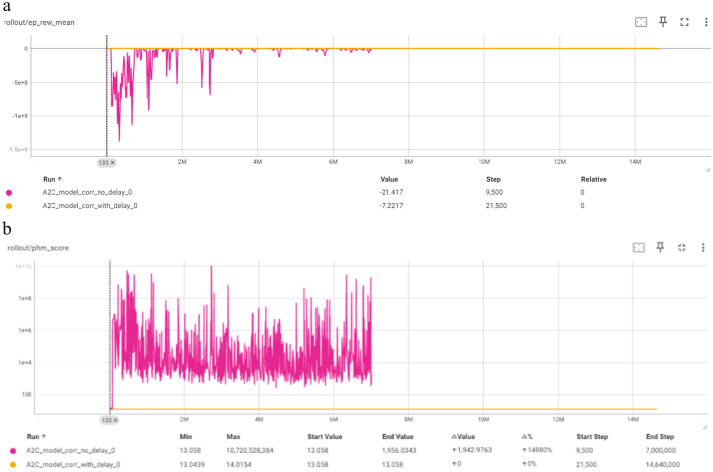
Task: Sort top table by Run column
Action: 53,179
